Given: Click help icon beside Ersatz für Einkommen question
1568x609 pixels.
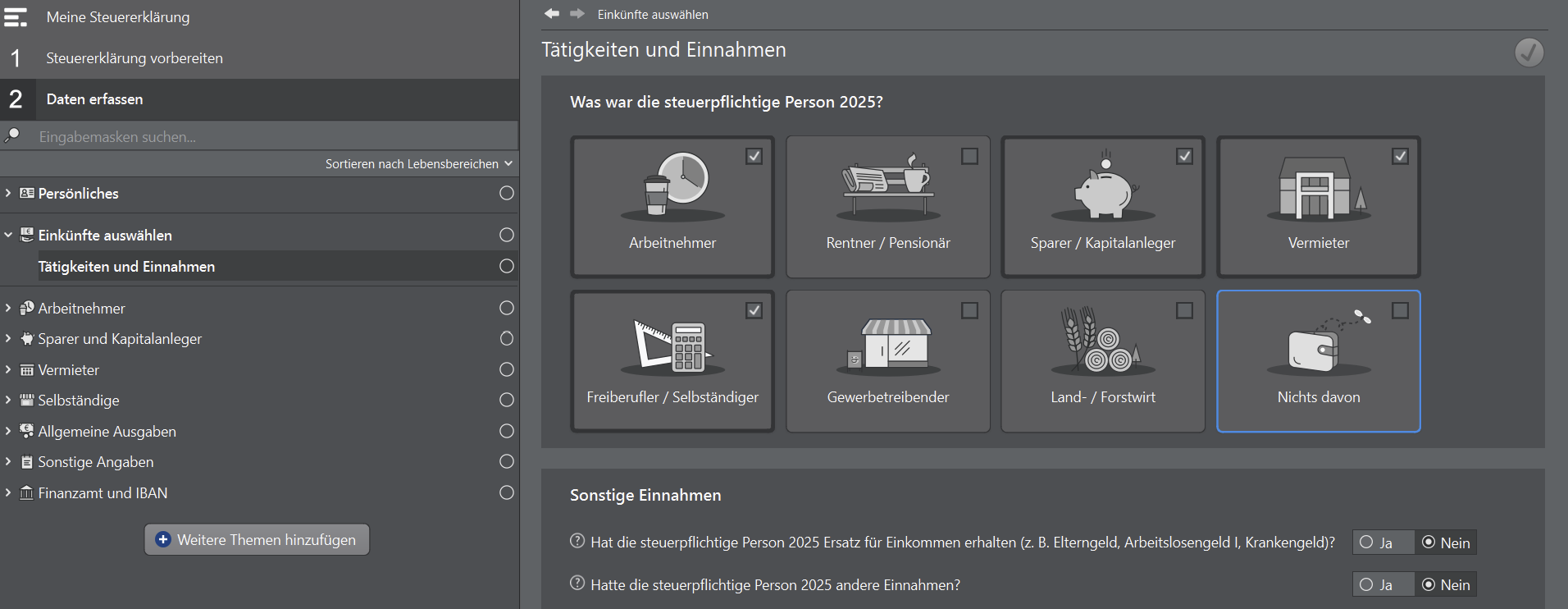Looking at the screenshot, I should point(577,542).
